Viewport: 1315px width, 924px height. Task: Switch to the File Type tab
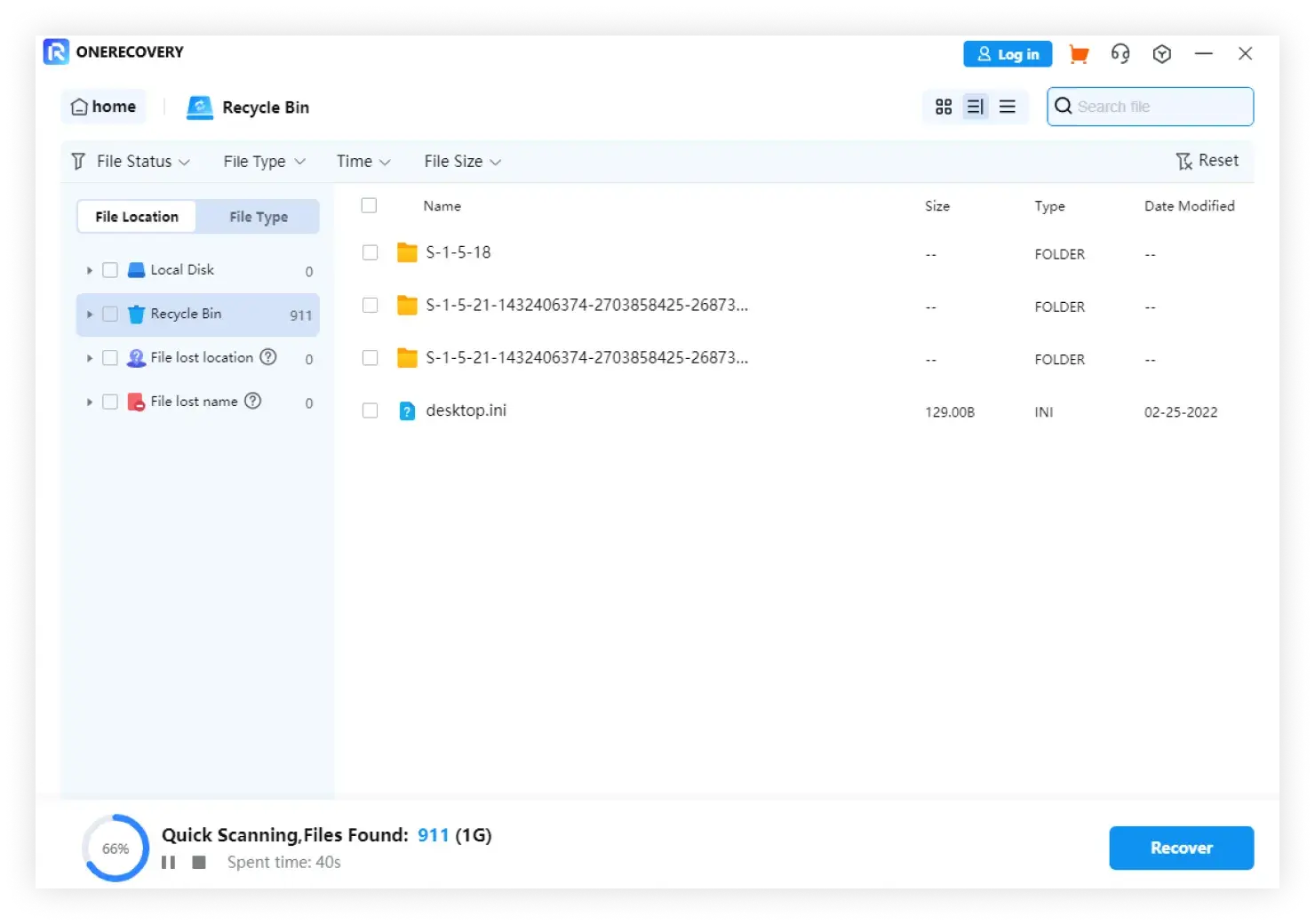(x=259, y=217)
